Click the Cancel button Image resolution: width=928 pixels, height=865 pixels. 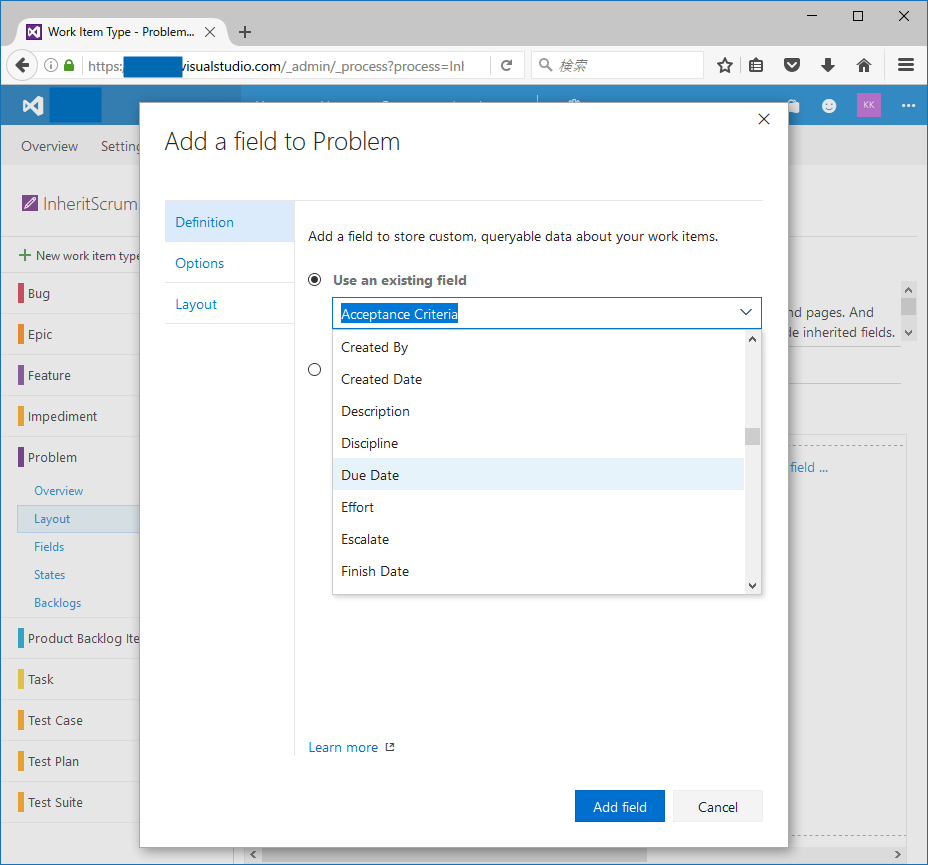[717, 806]
